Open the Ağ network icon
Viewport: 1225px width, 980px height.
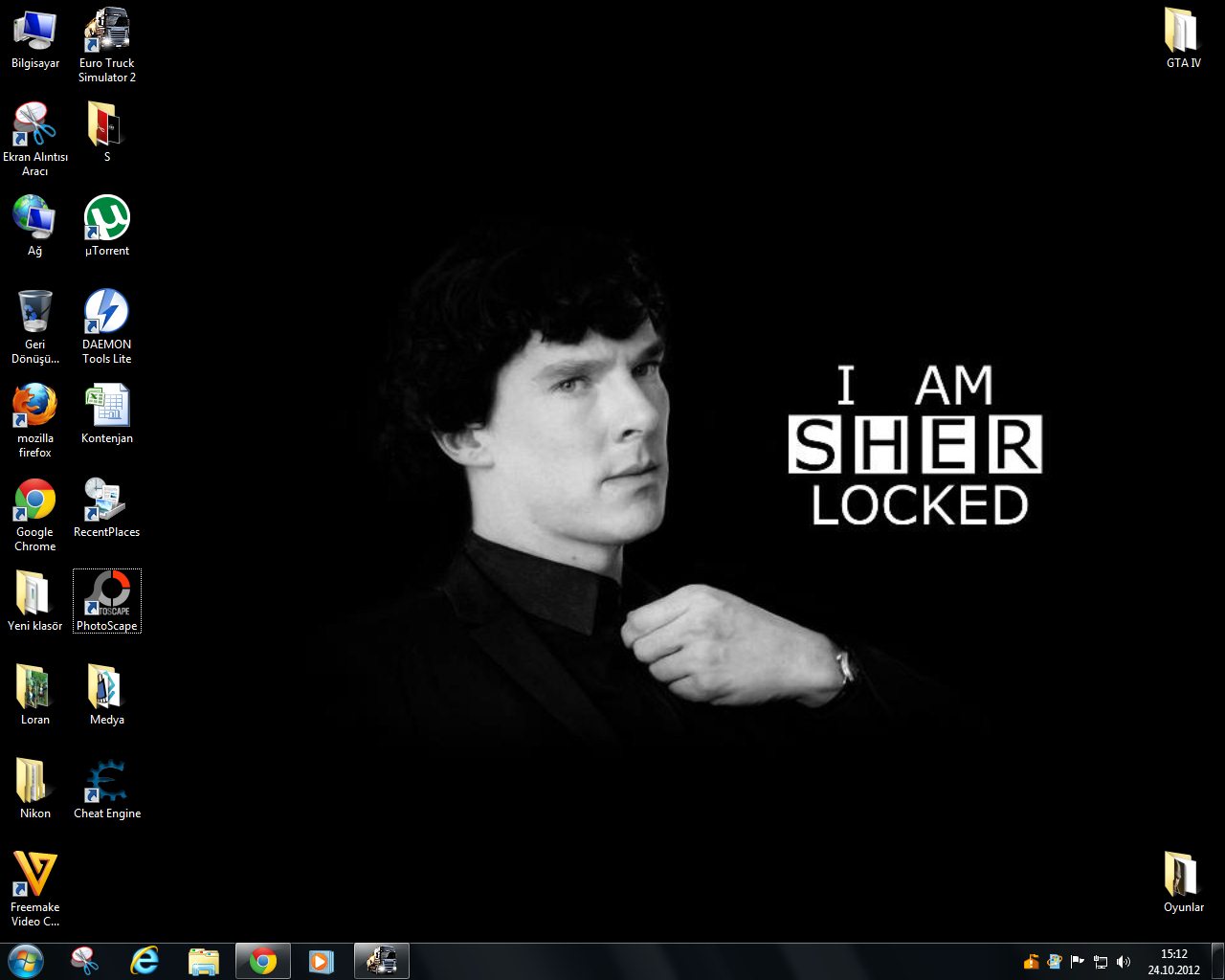click(35, 226)
